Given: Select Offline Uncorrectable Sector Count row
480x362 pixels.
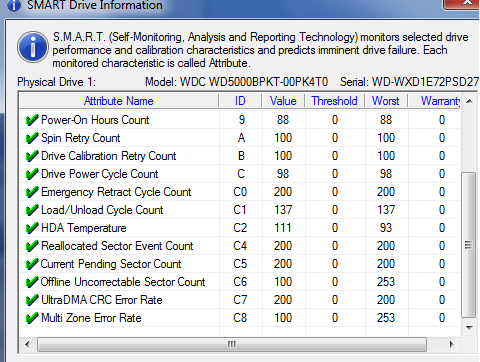Looking at the screenshot, I should coord(240,282).
